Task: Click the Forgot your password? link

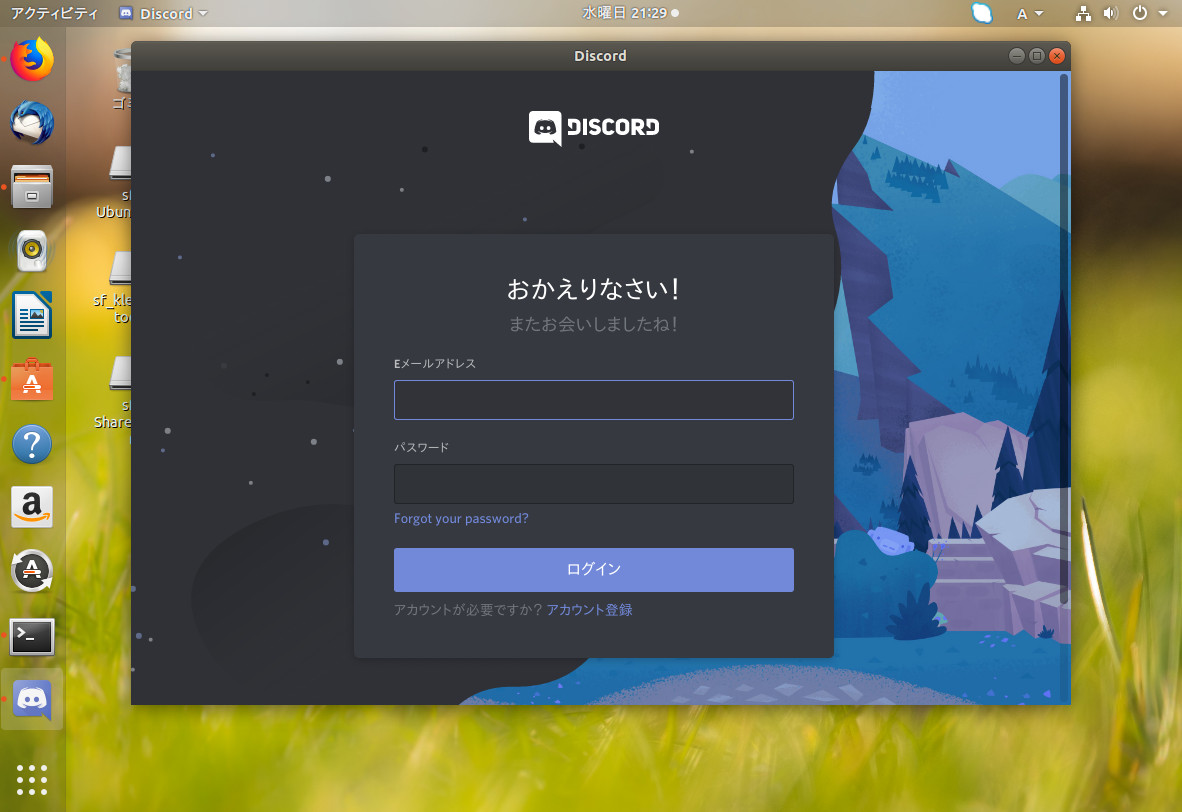Action: 461,519
